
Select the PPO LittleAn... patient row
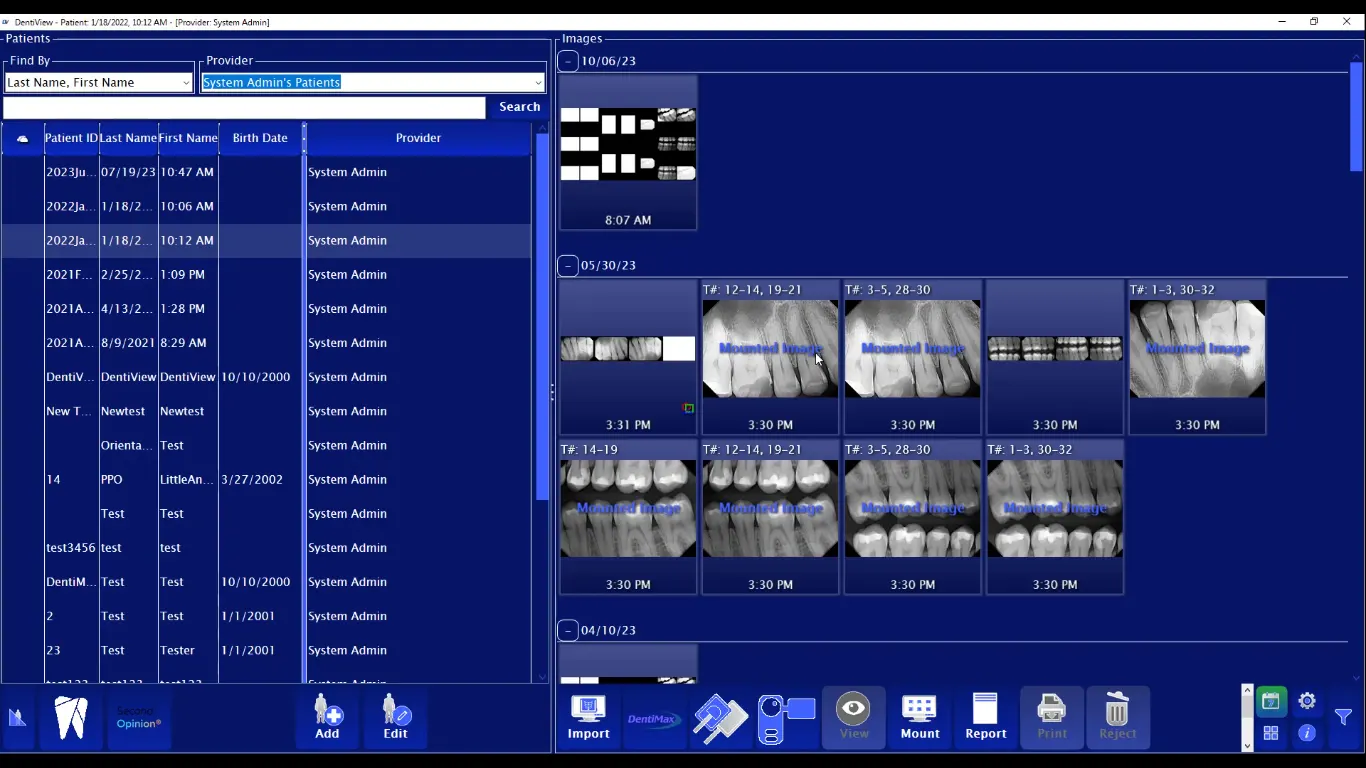tap(266, 479)
